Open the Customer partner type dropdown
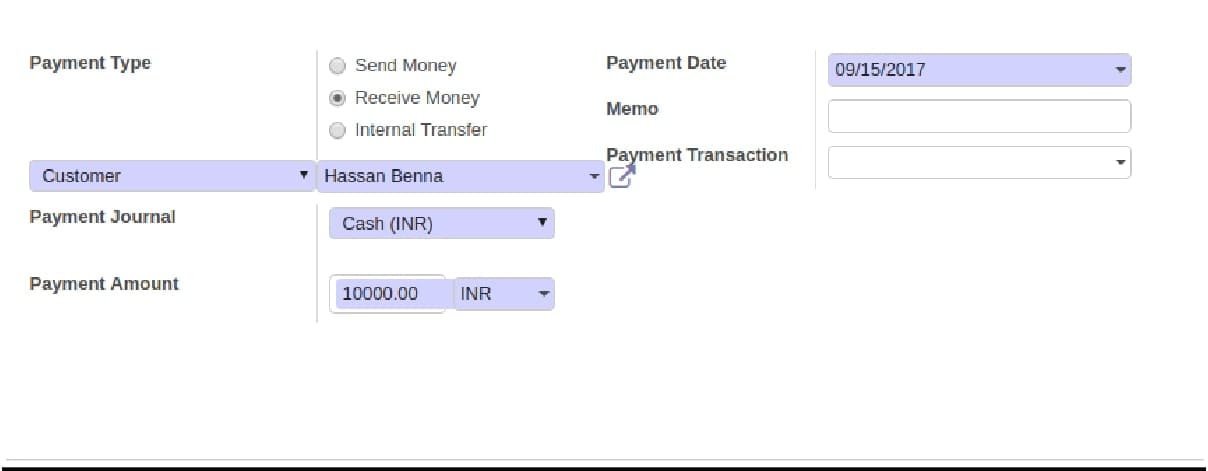 173,176
